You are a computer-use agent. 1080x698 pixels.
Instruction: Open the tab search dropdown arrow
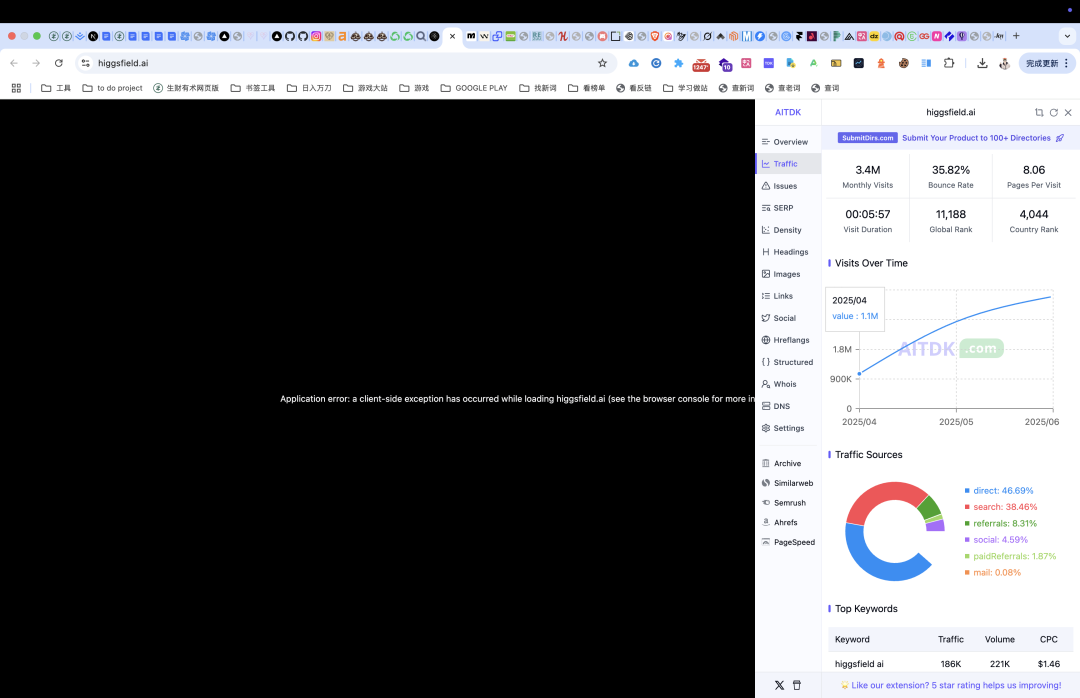click(x=1068, y=36)
